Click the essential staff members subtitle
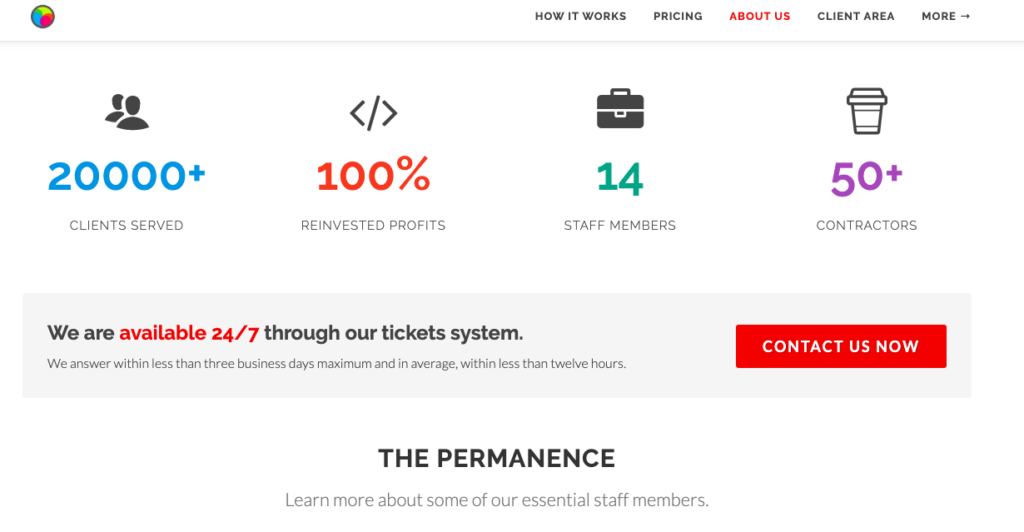Screen dimensions: 1024x532 (496, 500)
